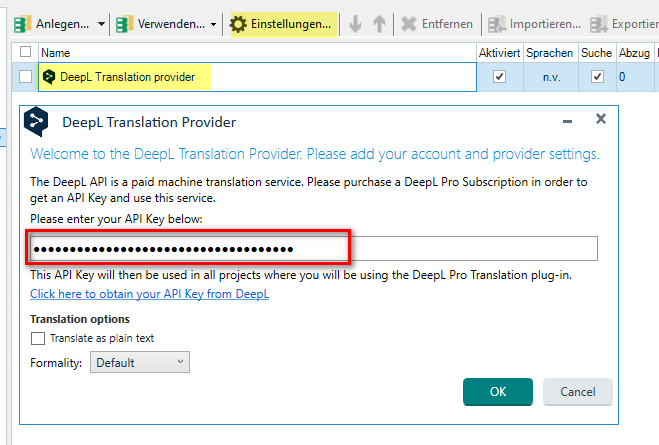Click the Abzug value 0 cell
This screenshot has width=659, height=445.
pos(635,77)
